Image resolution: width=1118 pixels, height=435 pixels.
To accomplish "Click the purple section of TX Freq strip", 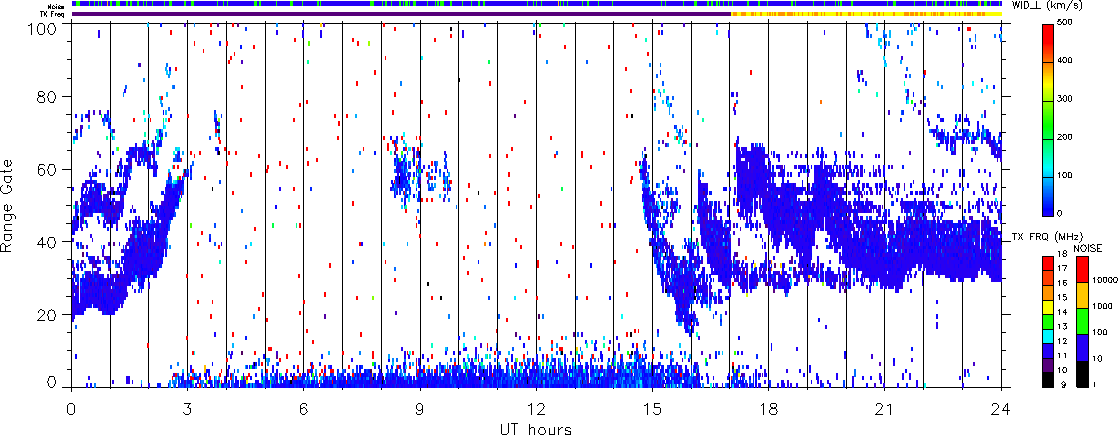I will (x=401, y=14).
